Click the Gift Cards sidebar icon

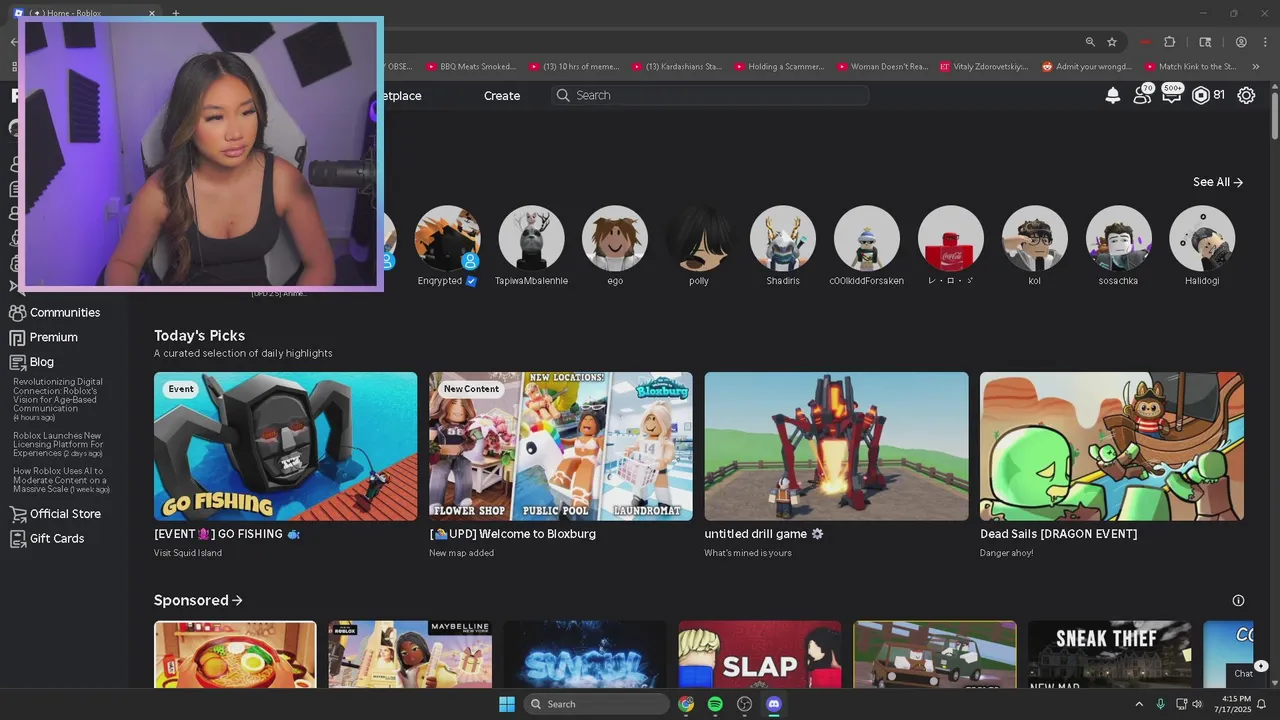[17, 539]
